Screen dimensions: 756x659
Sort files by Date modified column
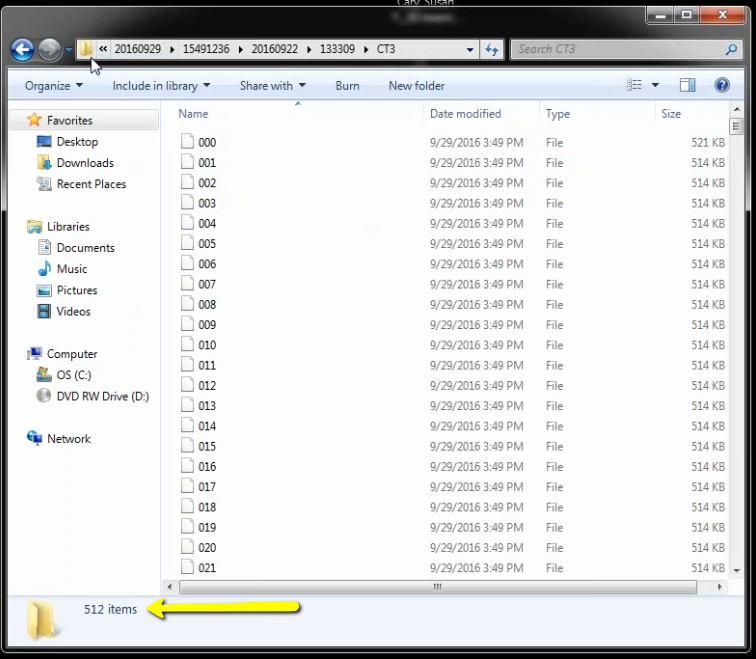465,114
